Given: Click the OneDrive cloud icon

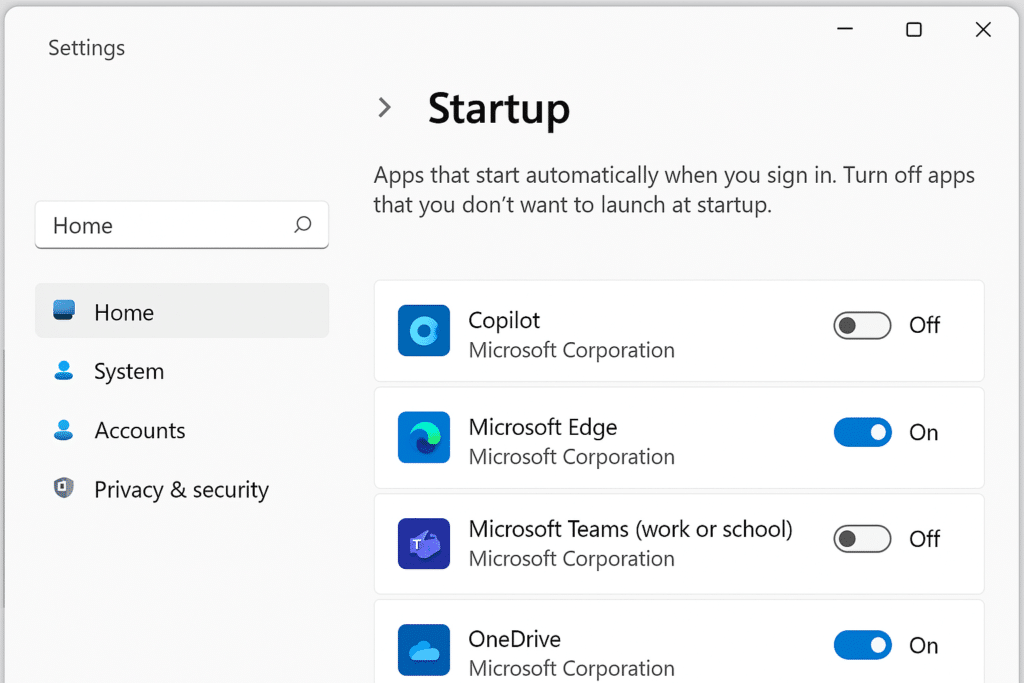Looking at the screenshot, I should coord(424,650).
